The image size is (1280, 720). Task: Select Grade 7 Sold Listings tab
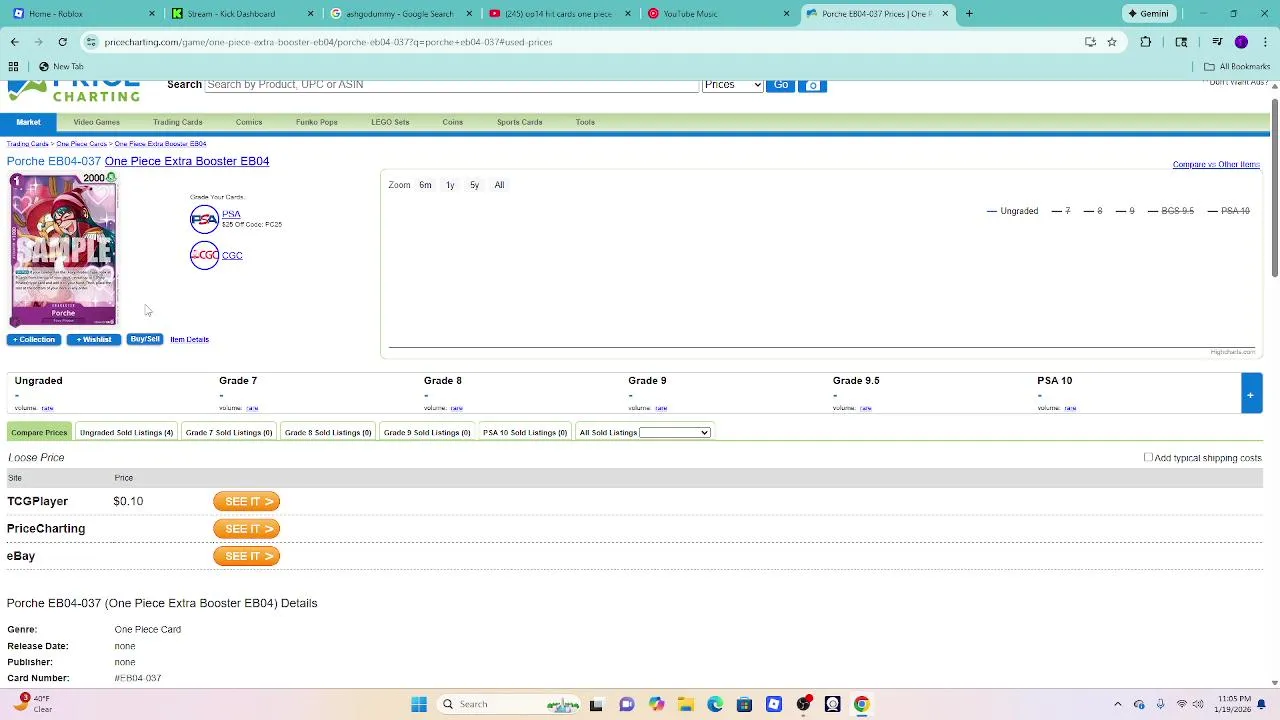tap(228, 432)
